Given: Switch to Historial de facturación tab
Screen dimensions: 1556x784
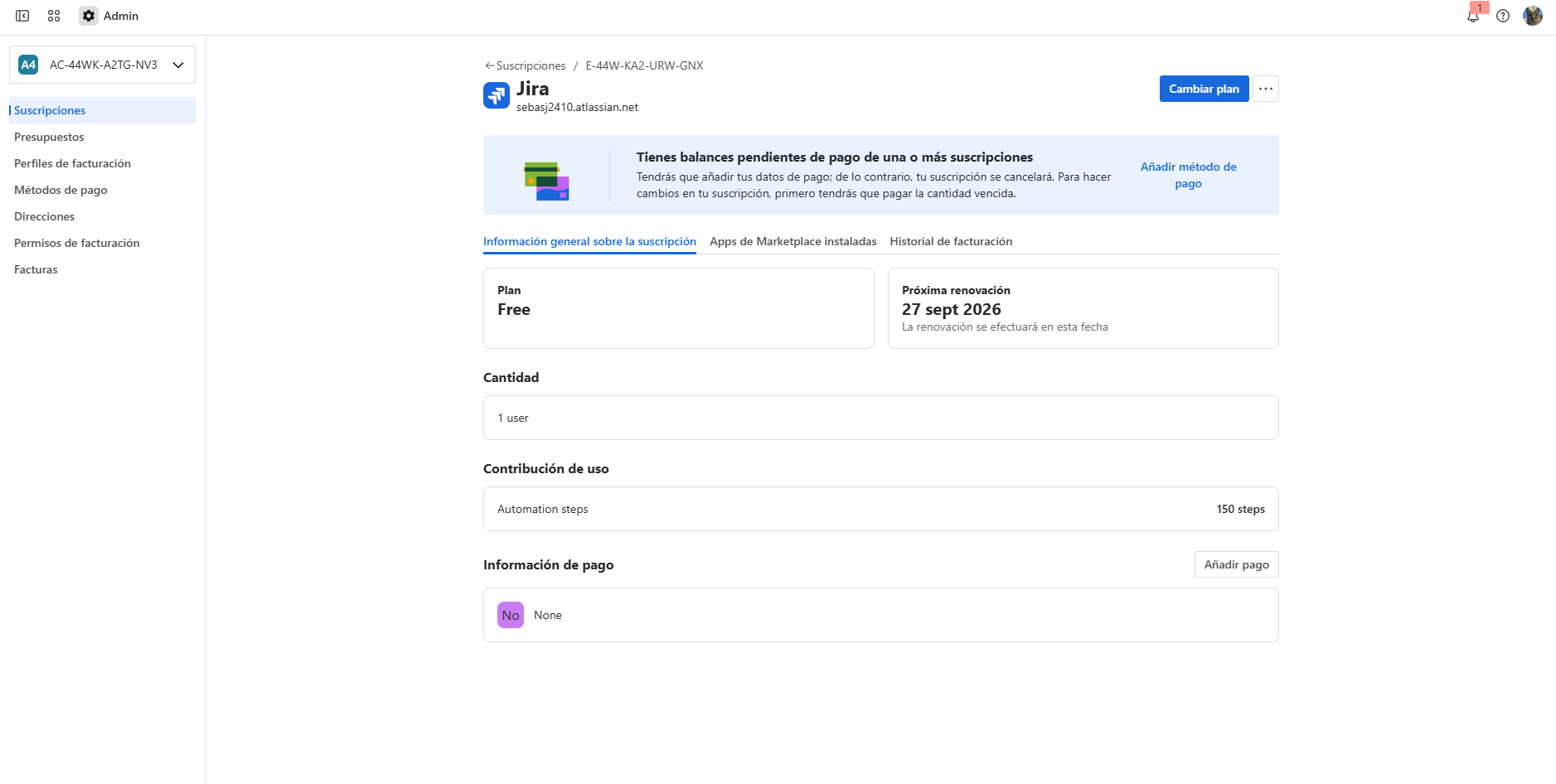Looking at the screenshot, I should [951, 241].
